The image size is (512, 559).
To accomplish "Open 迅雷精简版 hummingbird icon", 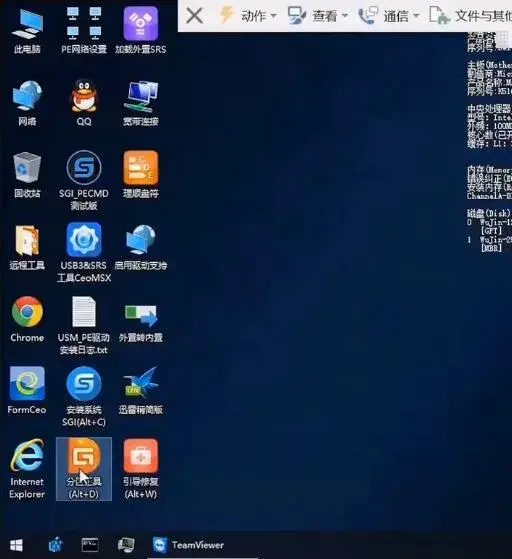I will coord(140,391).
